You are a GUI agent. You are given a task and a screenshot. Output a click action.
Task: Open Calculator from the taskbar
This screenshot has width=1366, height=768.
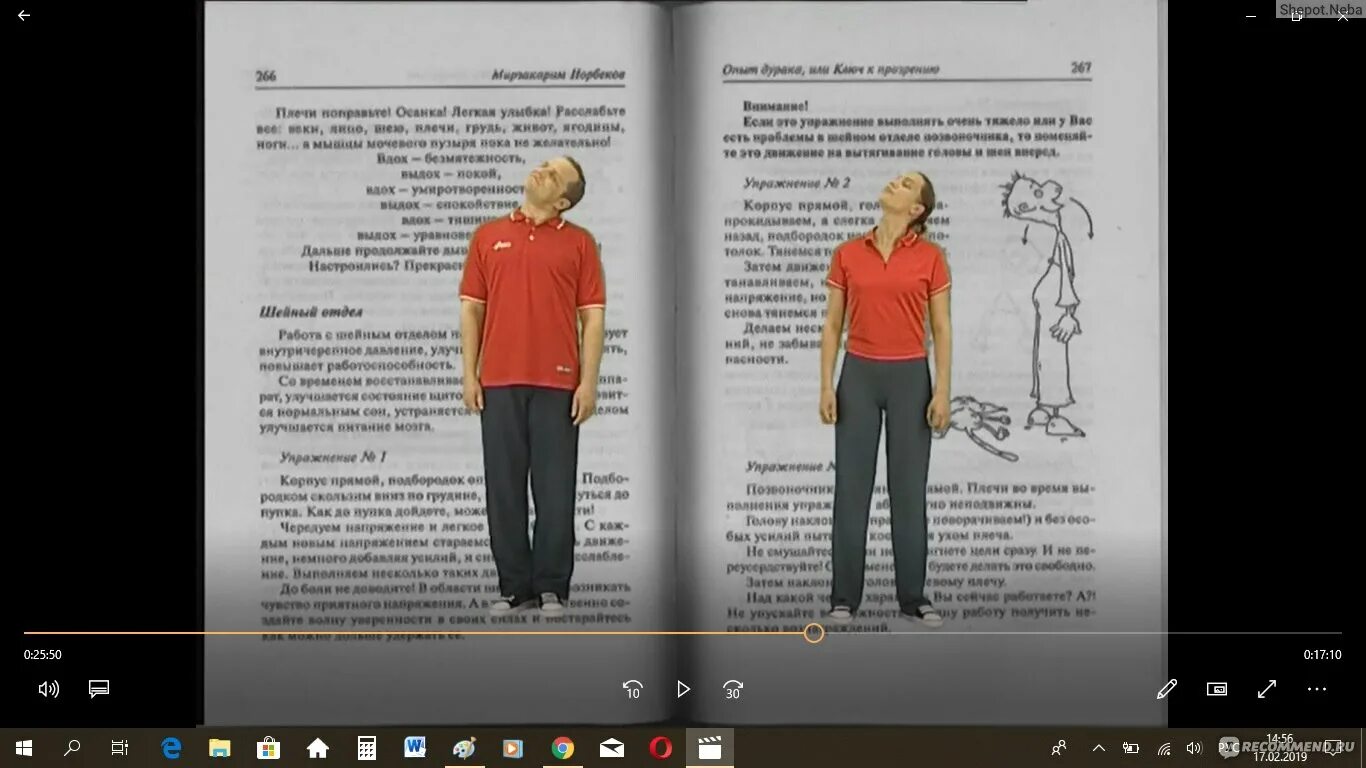coord(367,748)
